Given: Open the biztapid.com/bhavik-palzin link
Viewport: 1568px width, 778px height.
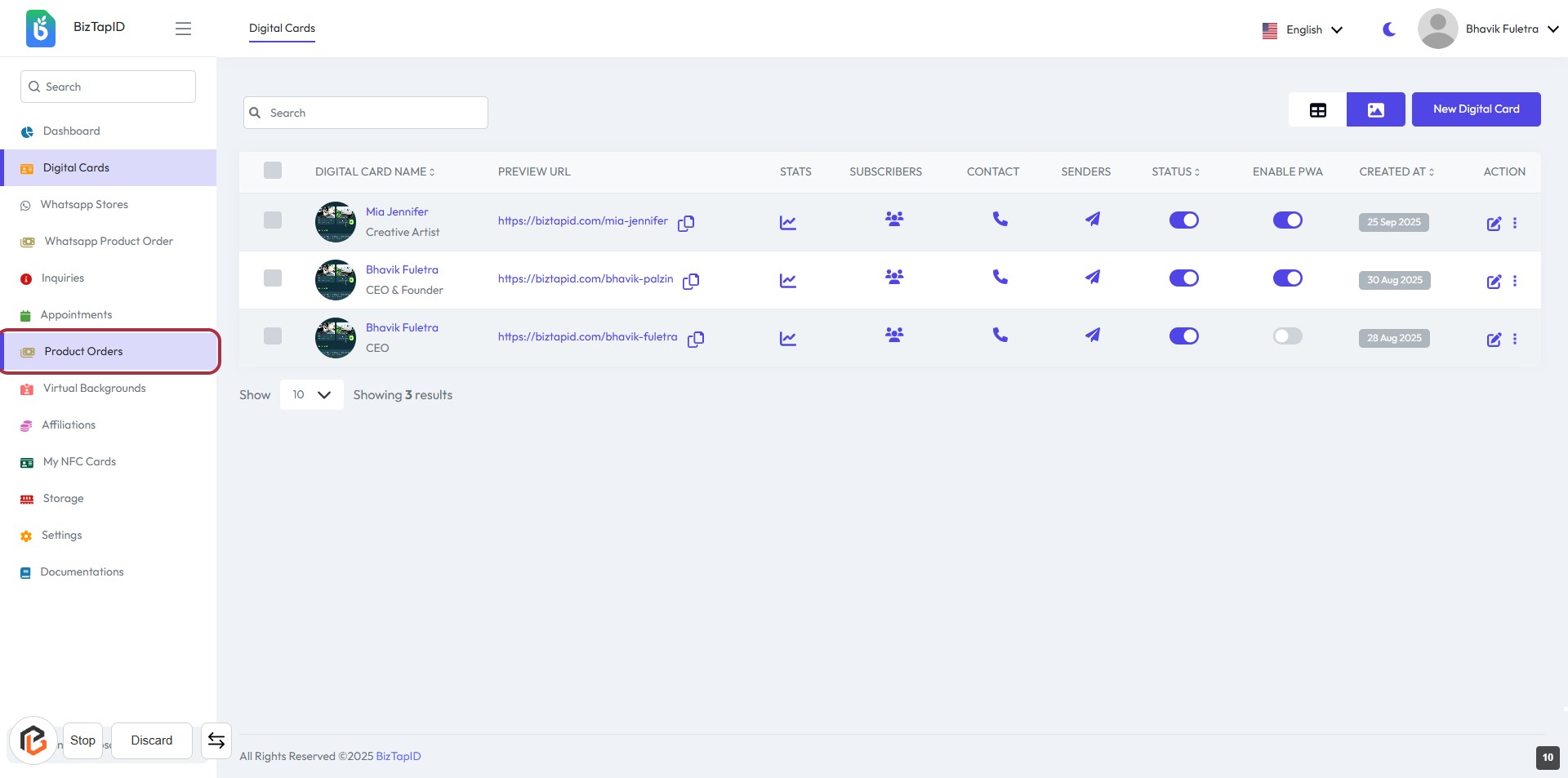Looking at the screenshot, I should click(x=585, y=279).
